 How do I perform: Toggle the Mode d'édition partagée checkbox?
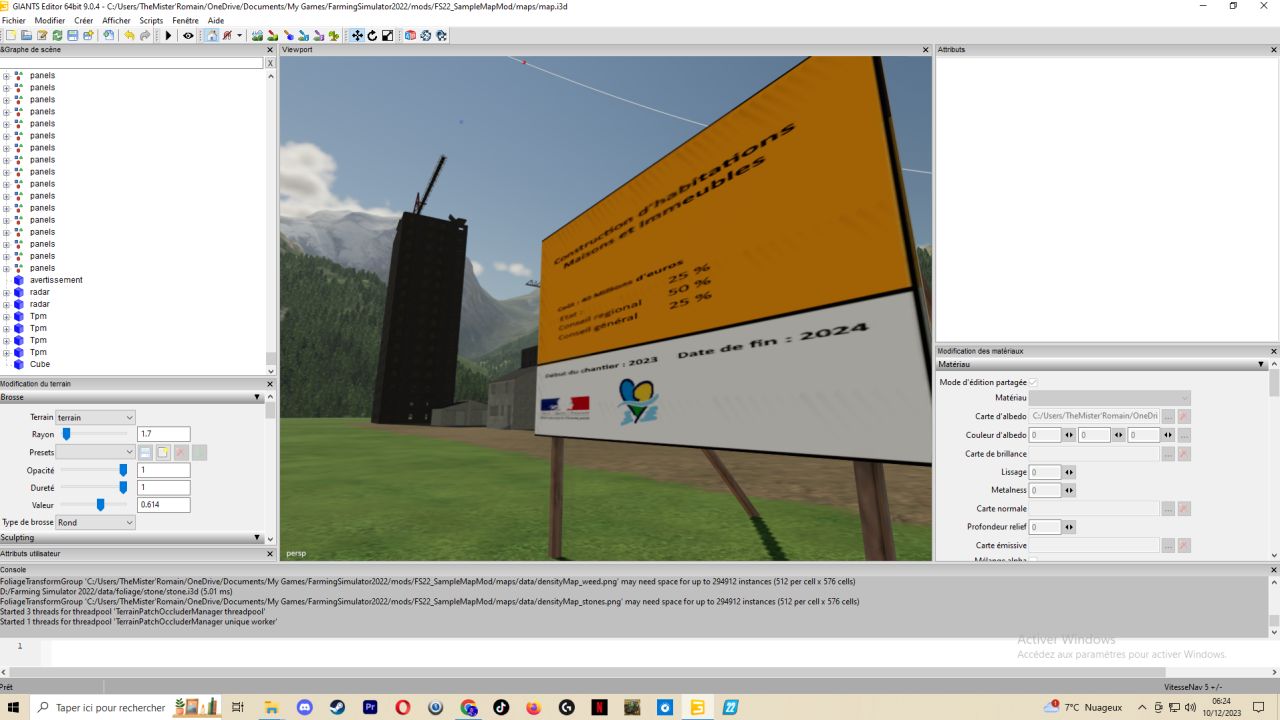1033,382
